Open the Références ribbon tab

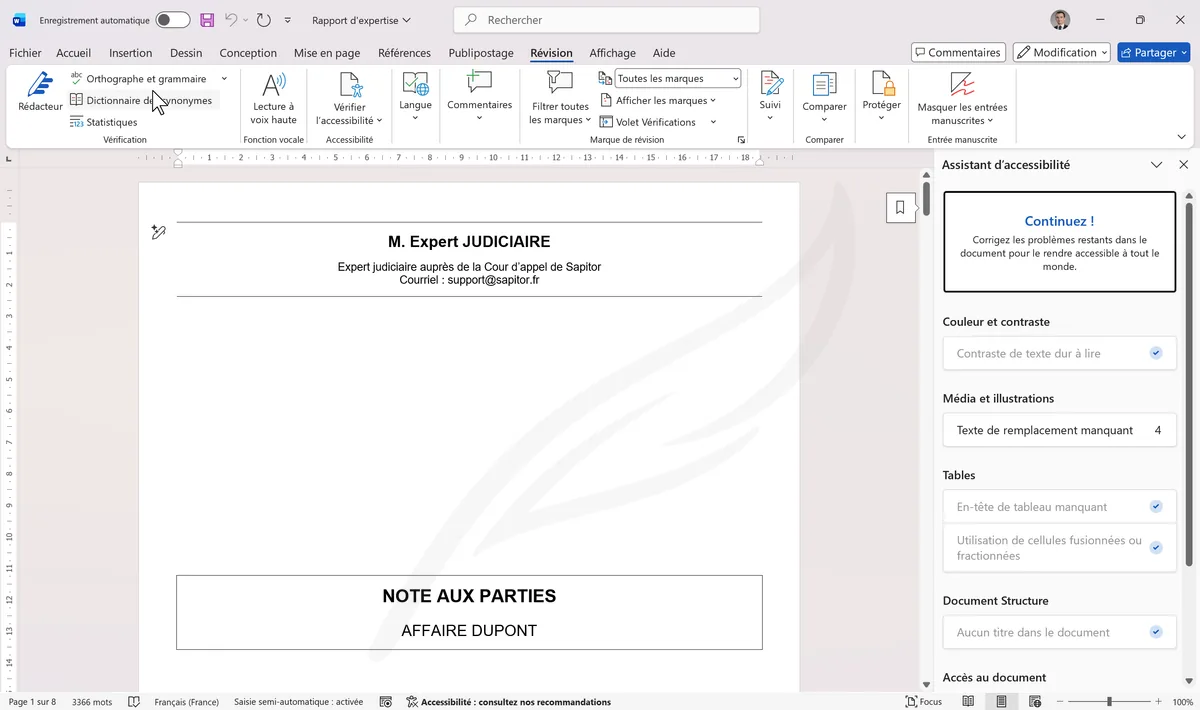(x=404, y=53)
